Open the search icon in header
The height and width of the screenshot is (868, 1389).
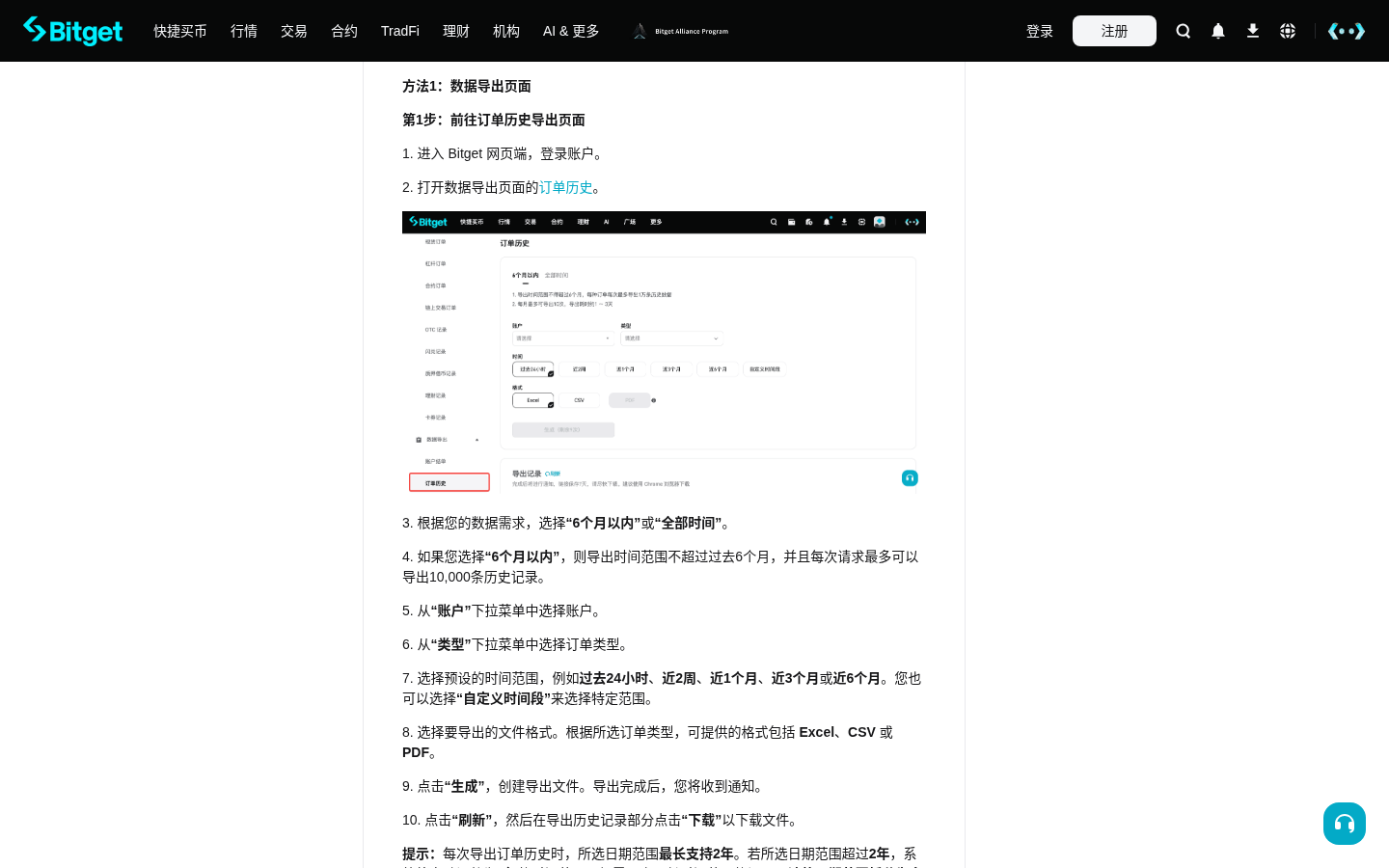[x=1184, y=31]
